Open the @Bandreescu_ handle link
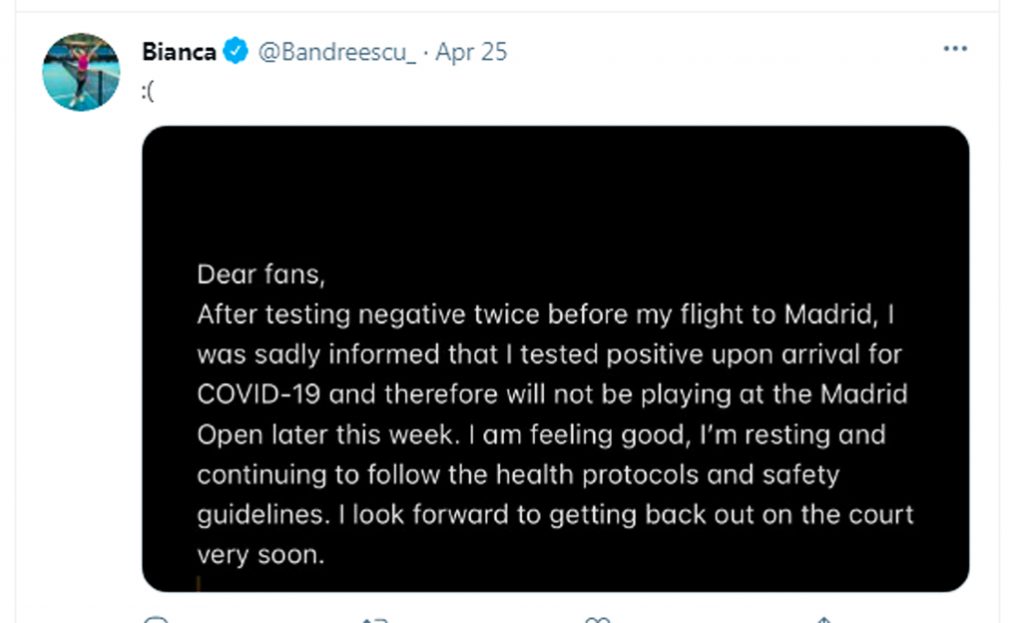Viewport: 1024px width, 623px height. (337, 52)
